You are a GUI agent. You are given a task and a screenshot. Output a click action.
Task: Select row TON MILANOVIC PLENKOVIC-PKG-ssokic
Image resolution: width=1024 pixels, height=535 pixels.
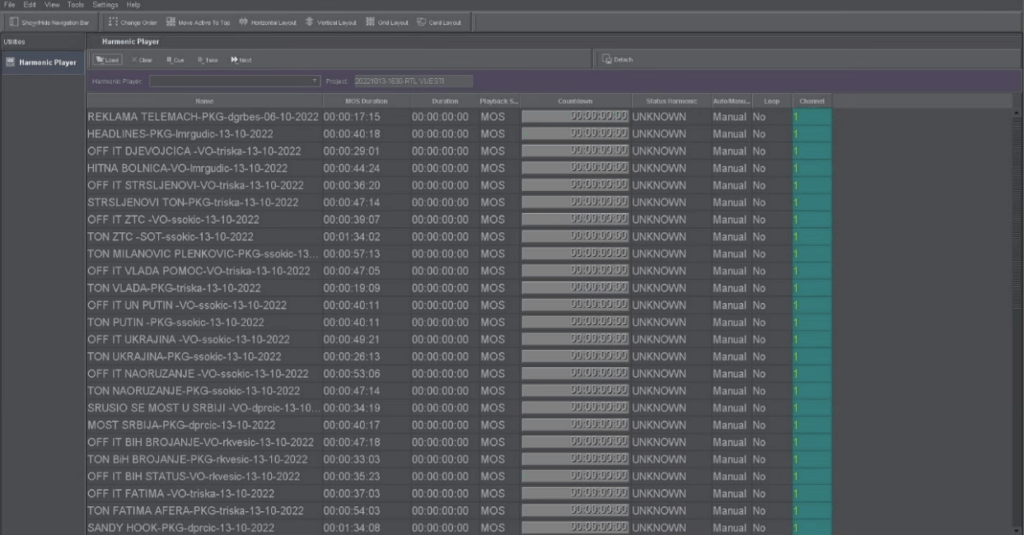(459, 254)
